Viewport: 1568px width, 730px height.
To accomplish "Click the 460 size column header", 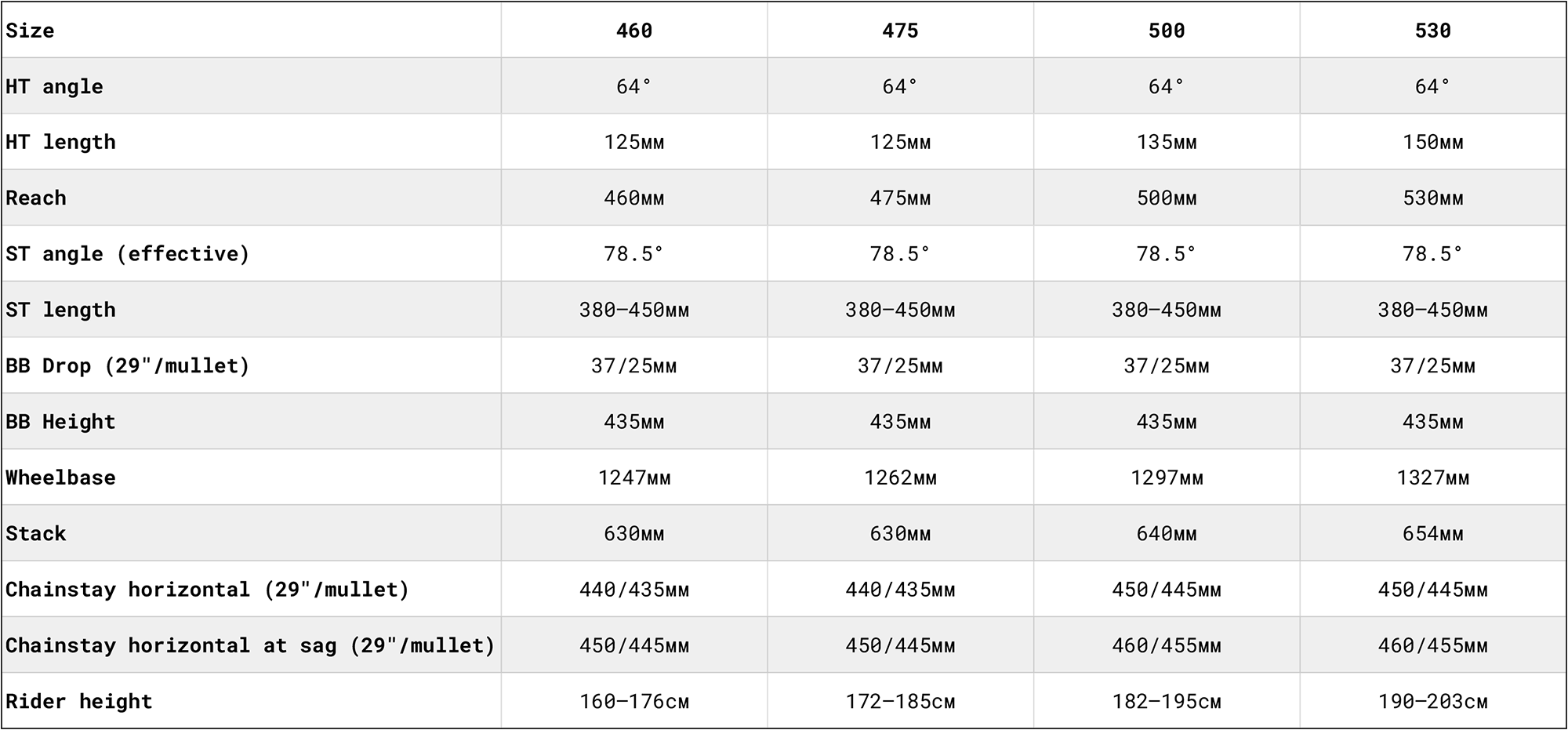I will coord(633,31).
